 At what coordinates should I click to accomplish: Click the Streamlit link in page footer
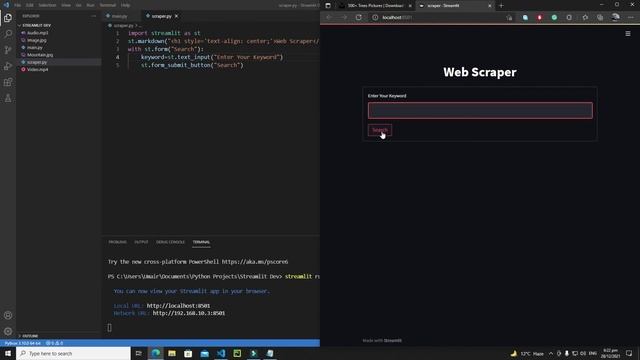pos(393,340)
